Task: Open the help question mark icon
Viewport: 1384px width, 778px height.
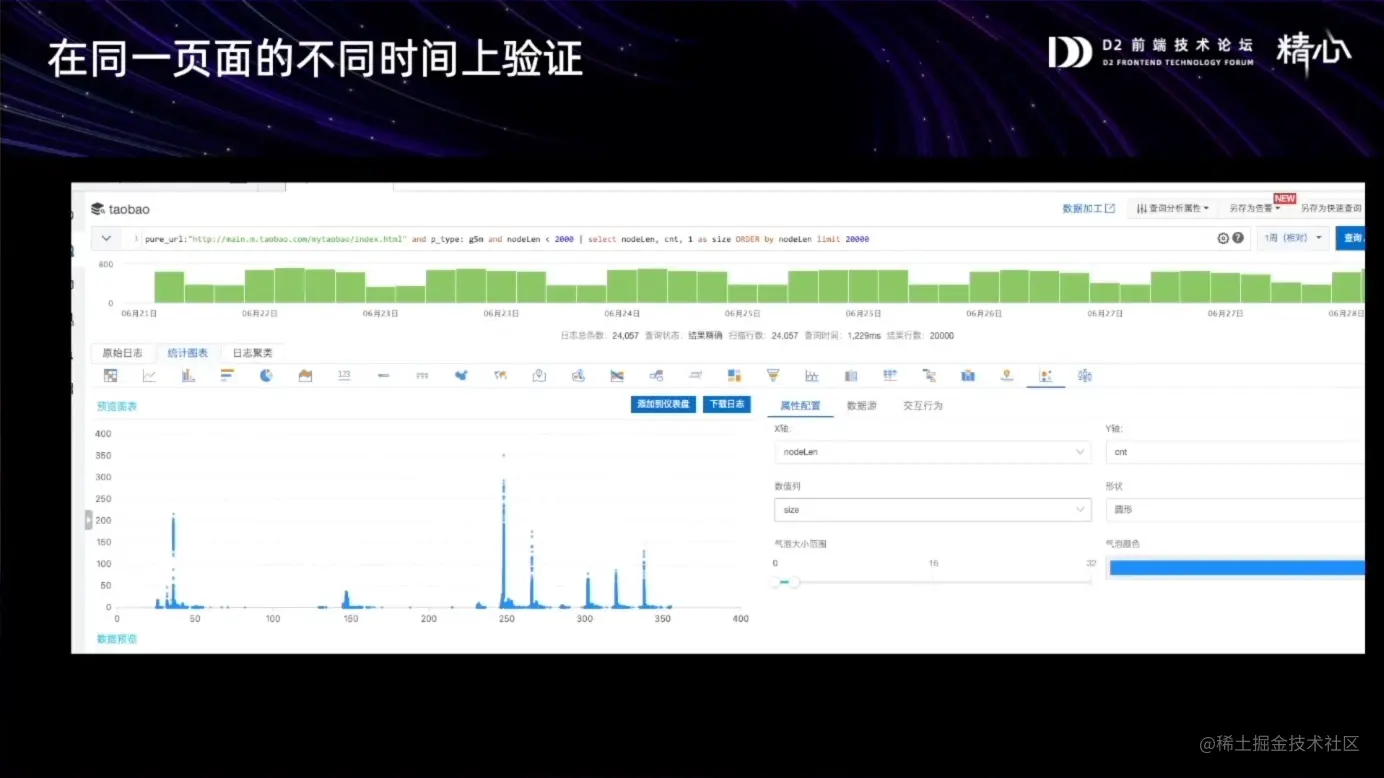Action: point(1238,238)
